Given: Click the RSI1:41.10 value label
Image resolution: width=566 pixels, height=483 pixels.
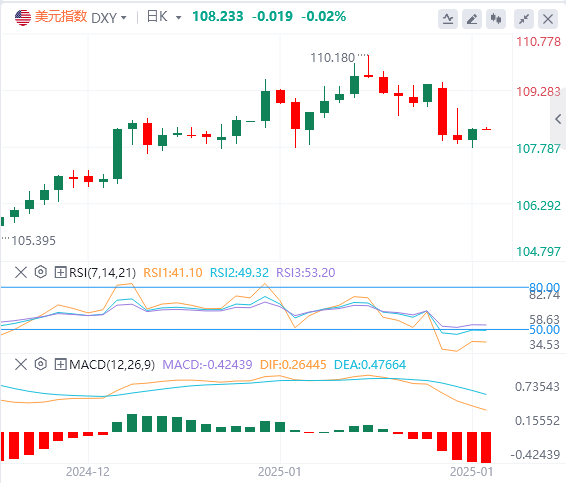Looking at the screenshot, I should [x=173, y=273].
